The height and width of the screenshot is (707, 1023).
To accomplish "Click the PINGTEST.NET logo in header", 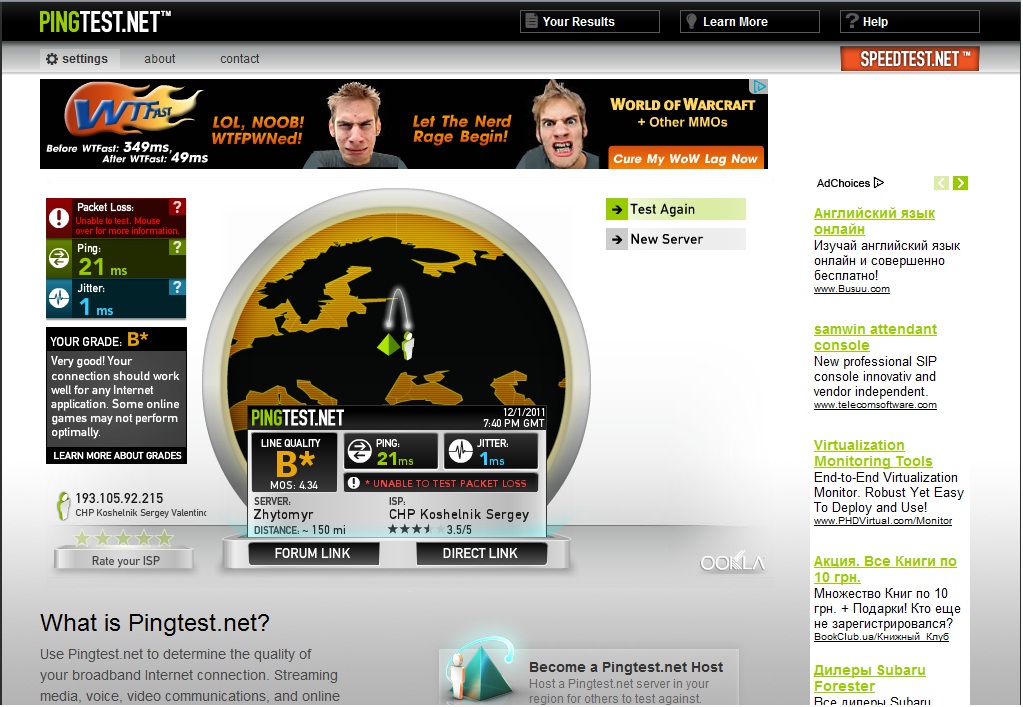I will click(104, 22).
